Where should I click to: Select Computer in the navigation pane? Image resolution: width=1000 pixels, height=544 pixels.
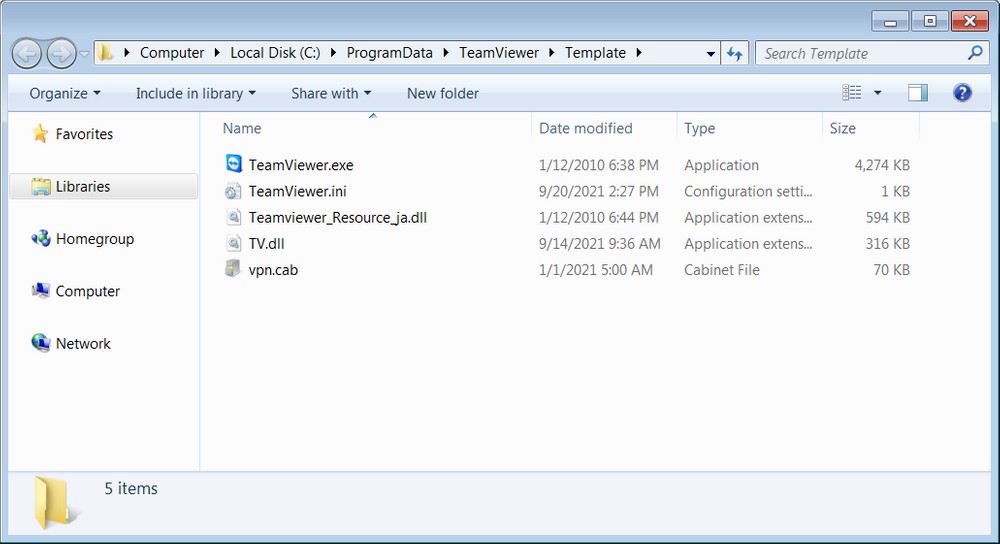pos(88,291)
